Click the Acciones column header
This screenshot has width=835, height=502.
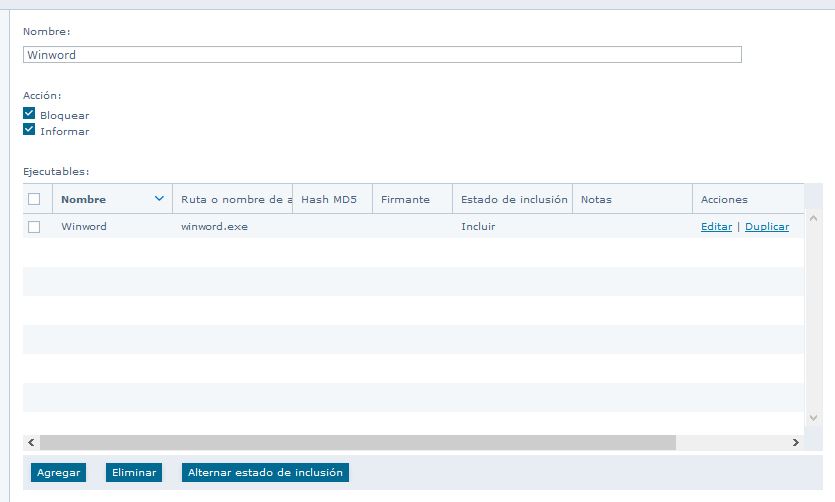click(748, 199)
